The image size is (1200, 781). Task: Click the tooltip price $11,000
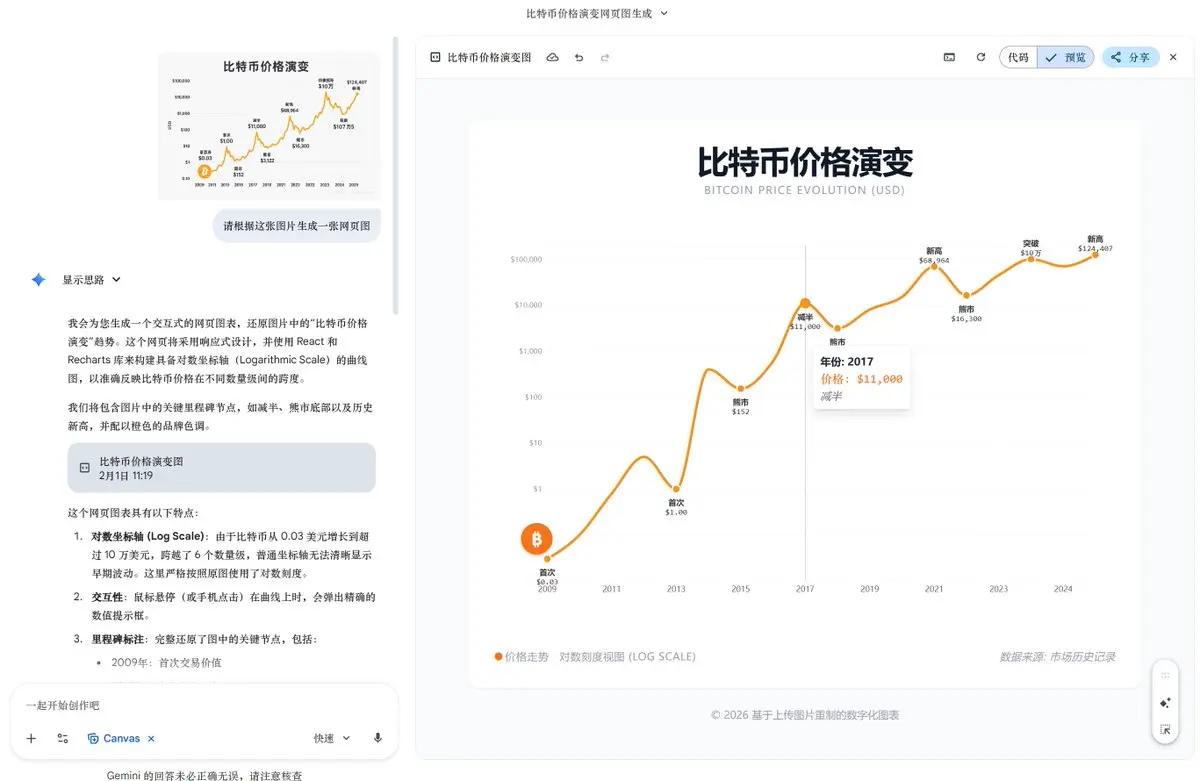[x=862, y=379]
